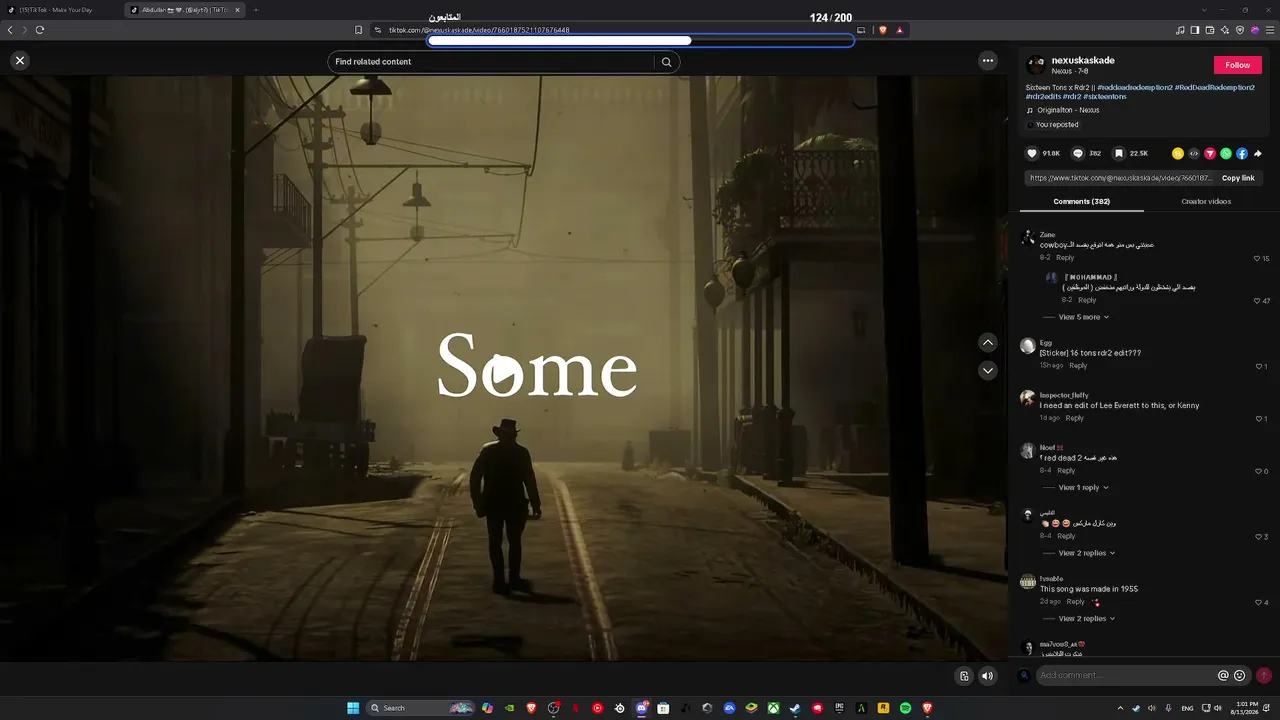The image size is (1280, 720).
Task: Close the video viewer with the X
Action: click(20, 61)
